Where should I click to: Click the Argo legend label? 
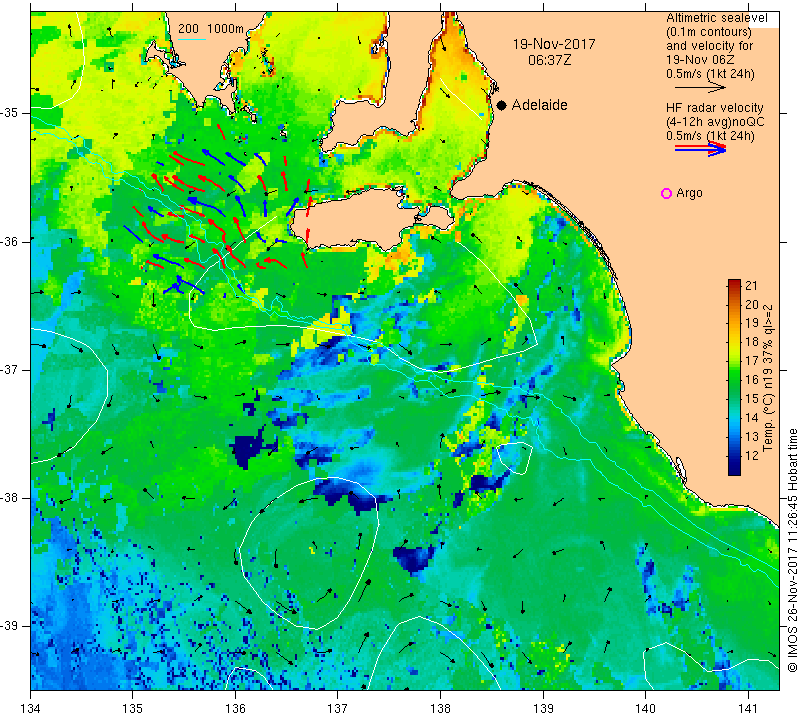click(689, 193)
